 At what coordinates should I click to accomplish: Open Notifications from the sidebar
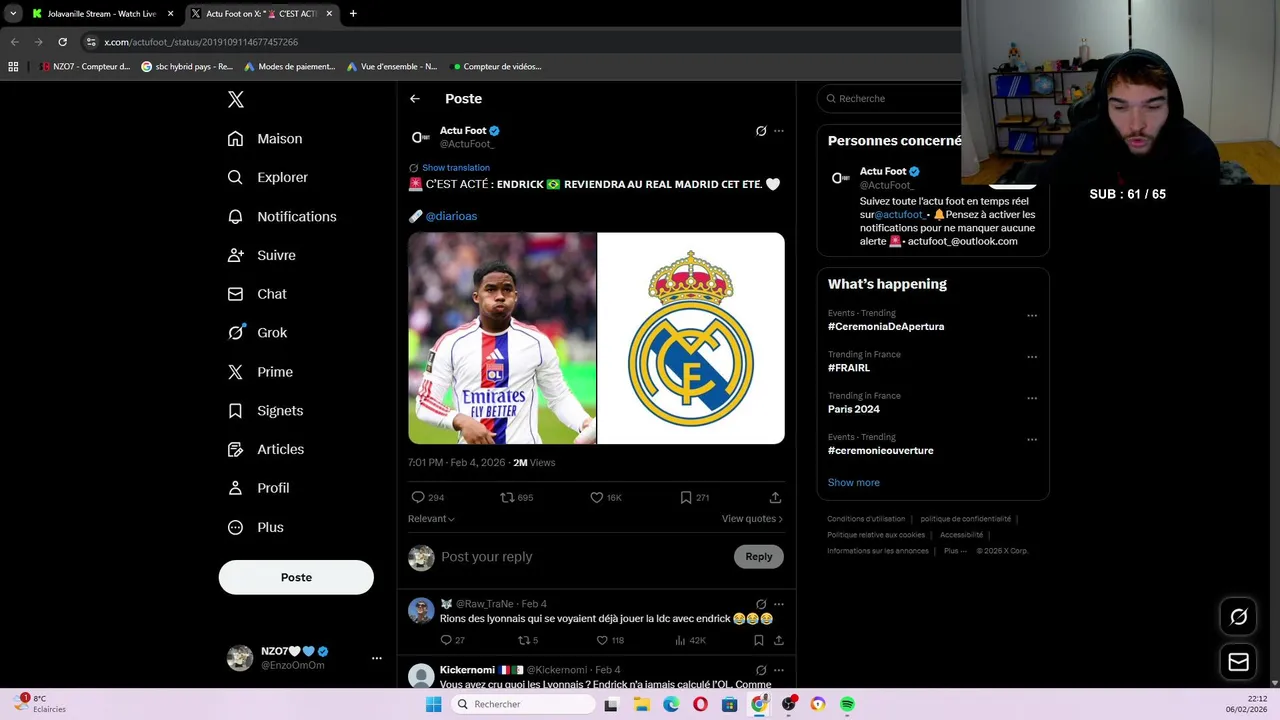(x=282, y=216)
